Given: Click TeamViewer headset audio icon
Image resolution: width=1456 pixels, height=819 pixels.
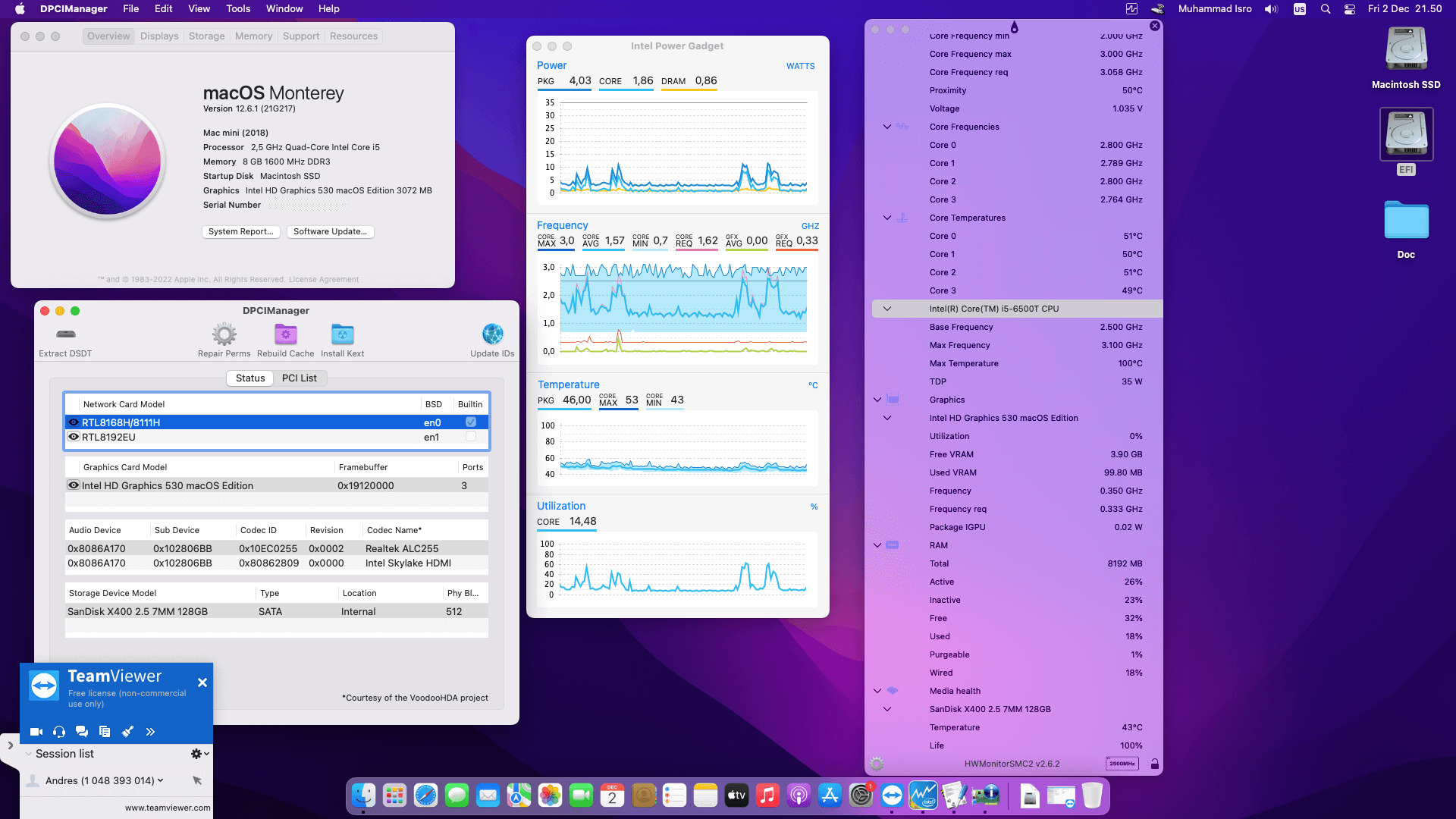Looking at the screenshot, I should tap(59, 732).
